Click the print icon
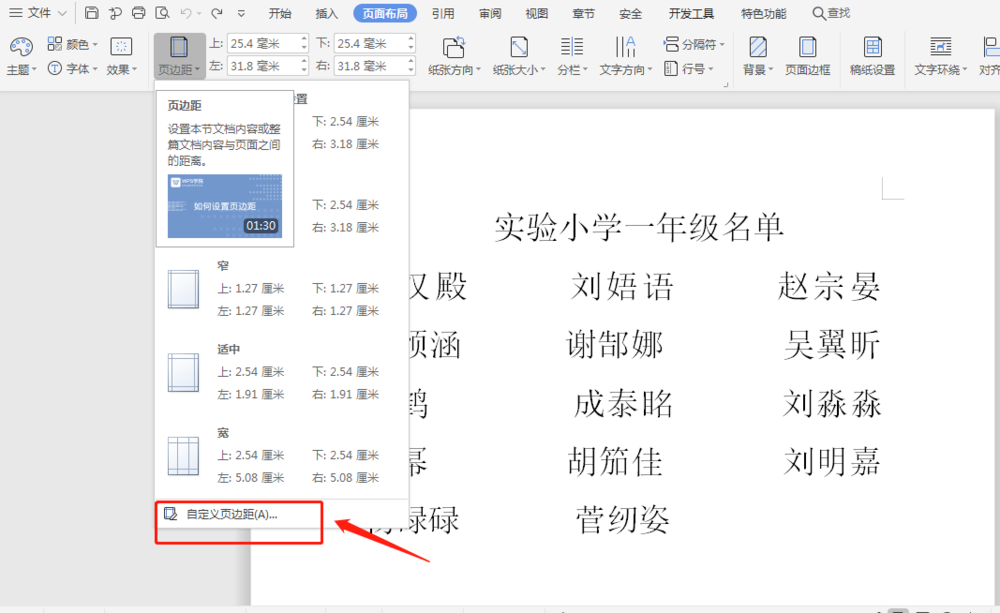 [x=138, y=13]
